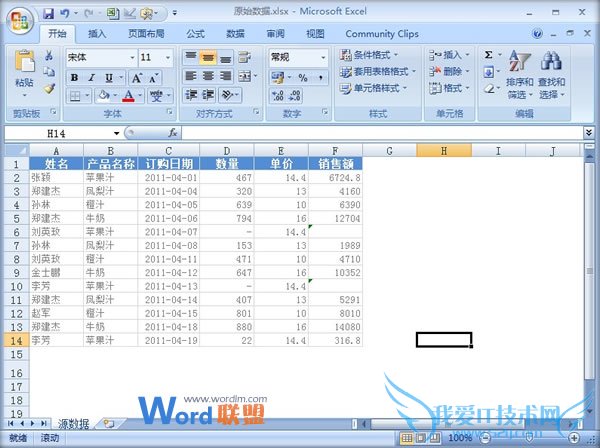Switch to Data (数据) tab

[x=235, y=34]
